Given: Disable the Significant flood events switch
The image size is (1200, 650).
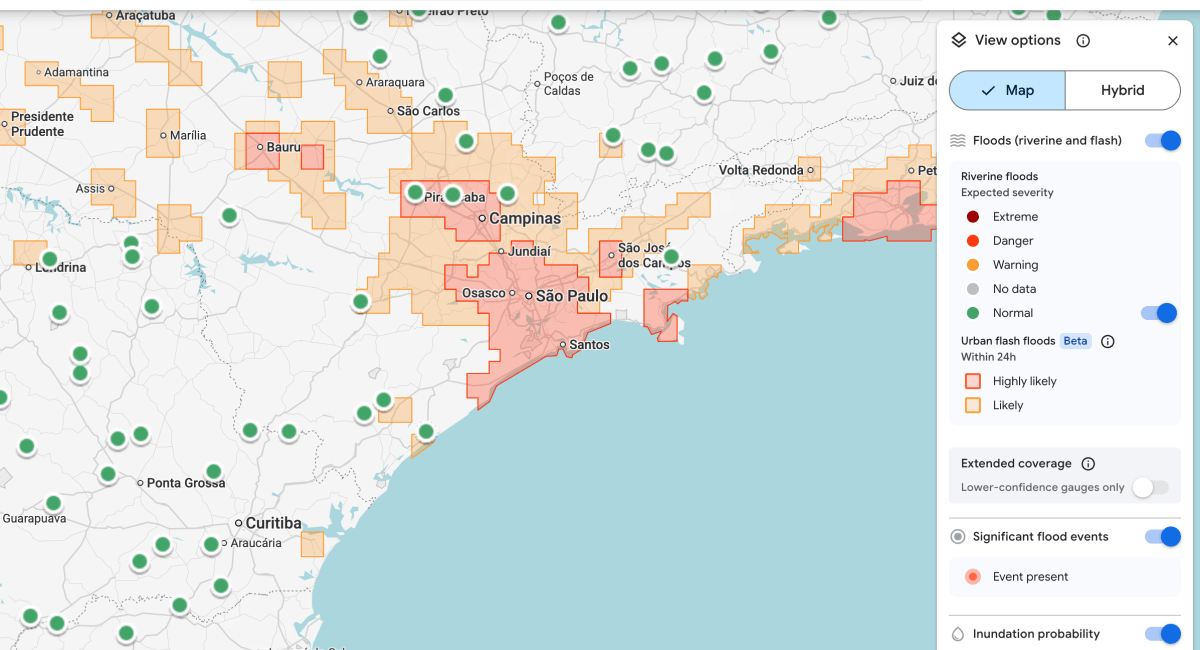Looking at the screenshot, I should click(x=1162, y=537).
